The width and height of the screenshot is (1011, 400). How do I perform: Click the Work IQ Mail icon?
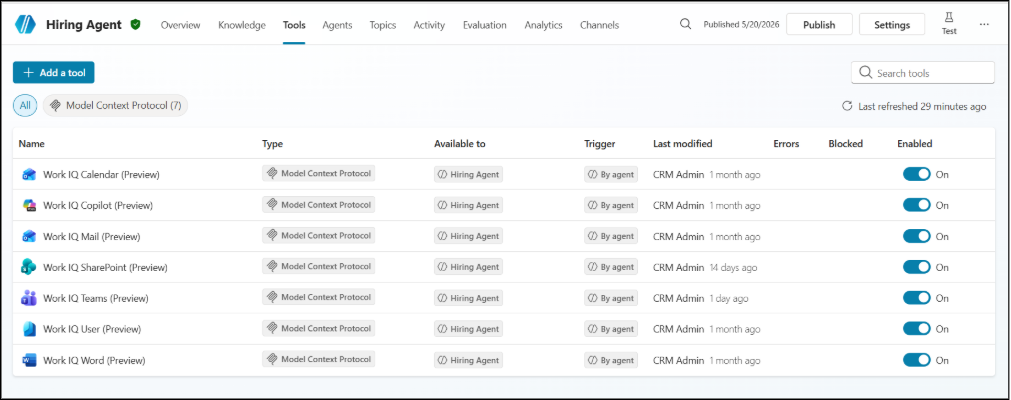[29, 236]
